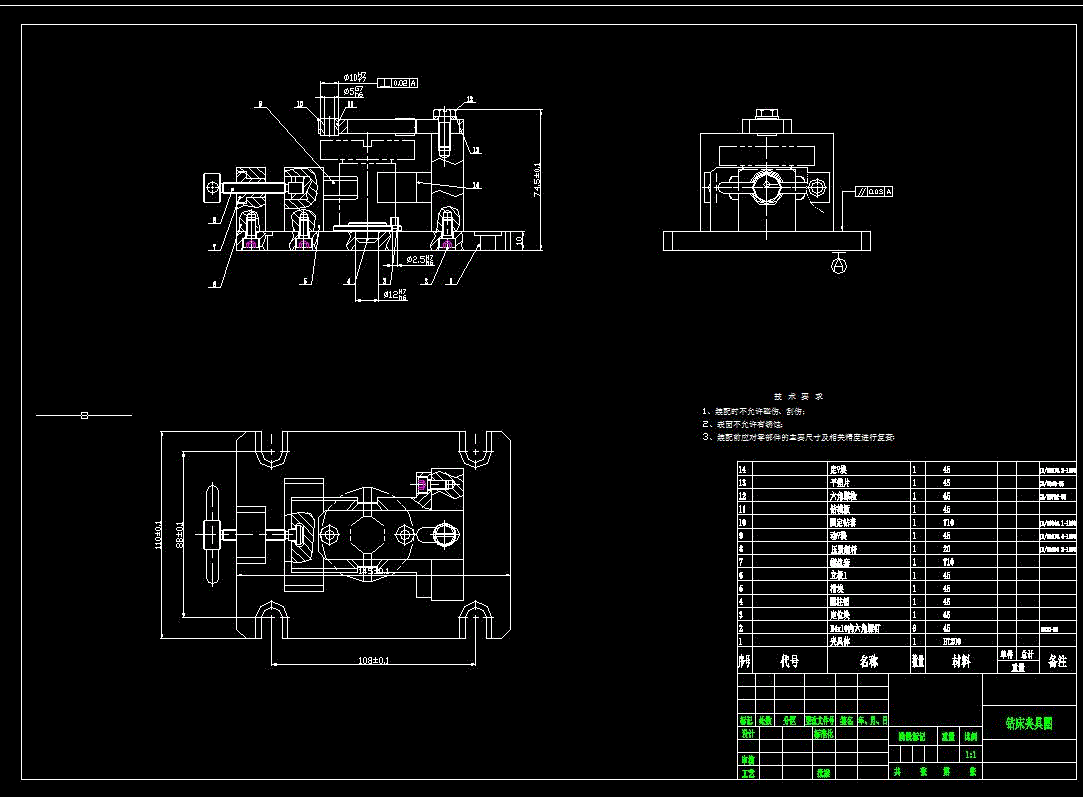Image resolution: width=1083 pixels, height=798 pixels.
Task: Click the 标准化 label in title block
Action: 824,734
